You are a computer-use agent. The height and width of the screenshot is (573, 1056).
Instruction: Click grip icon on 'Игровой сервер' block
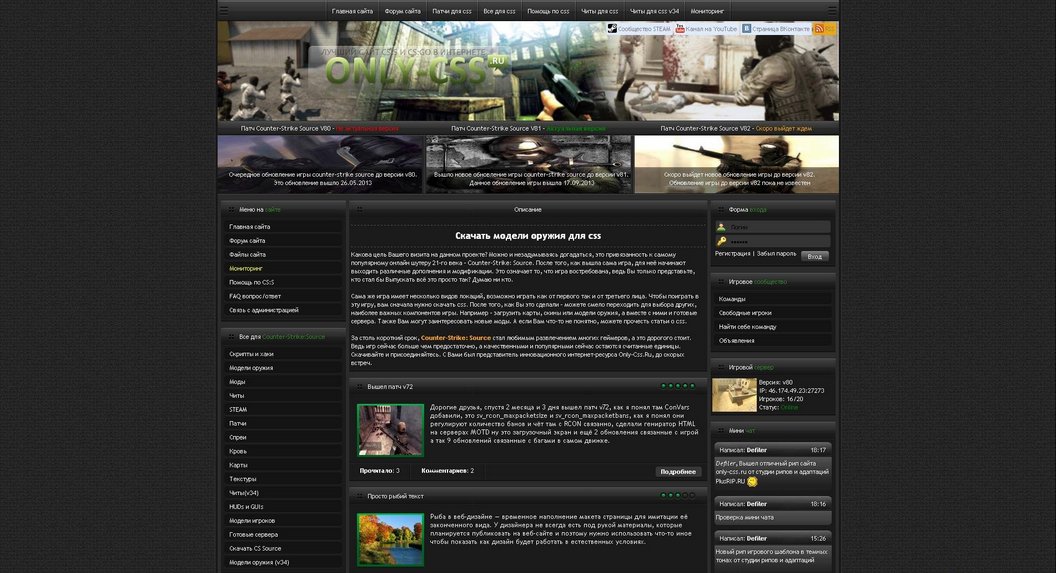tap(721, 367)
